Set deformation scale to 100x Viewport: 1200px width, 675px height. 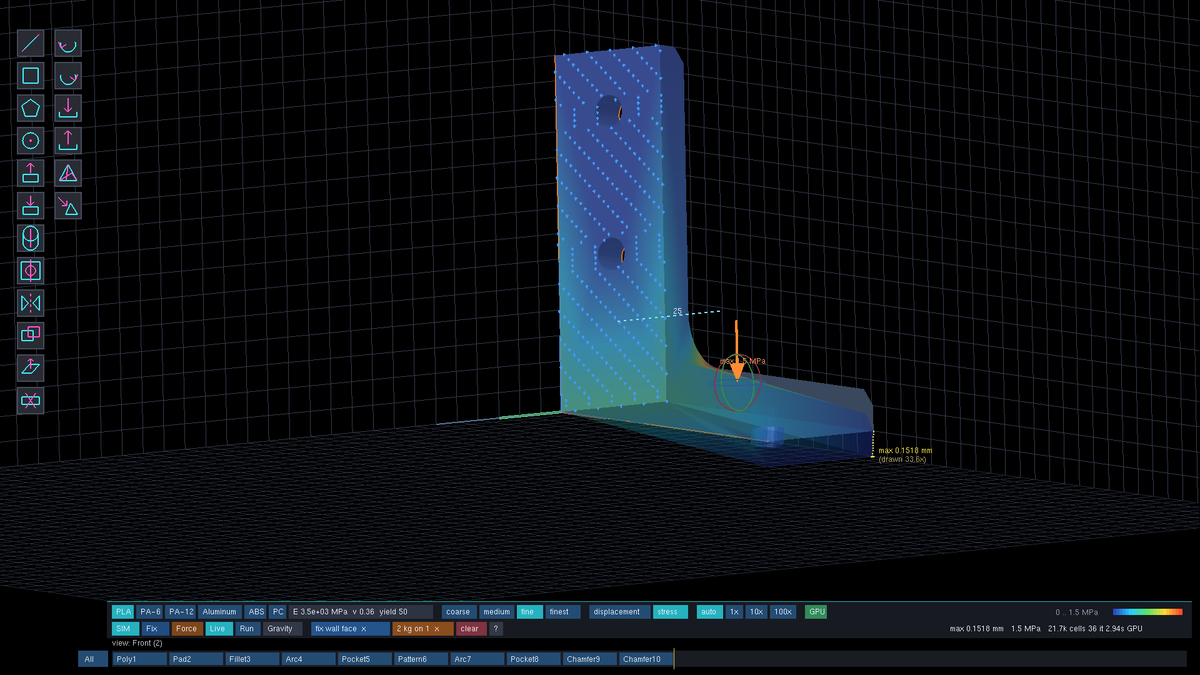click(783, 611)
